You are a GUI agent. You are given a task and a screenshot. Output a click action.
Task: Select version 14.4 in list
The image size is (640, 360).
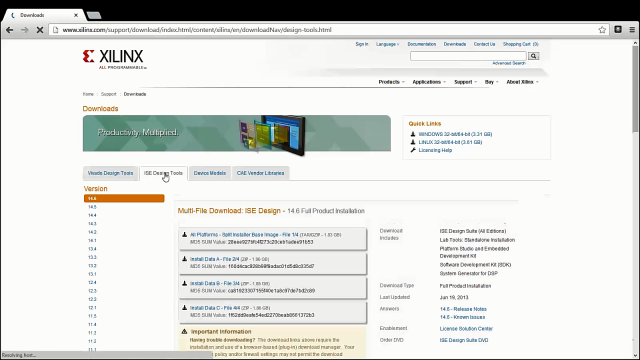pyautogui.click(x=92, y=216)
